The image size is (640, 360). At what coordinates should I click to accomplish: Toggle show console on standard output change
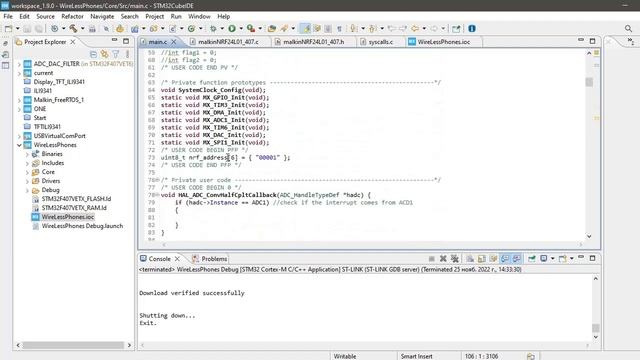pyautogui.click(x=505, y=259)
